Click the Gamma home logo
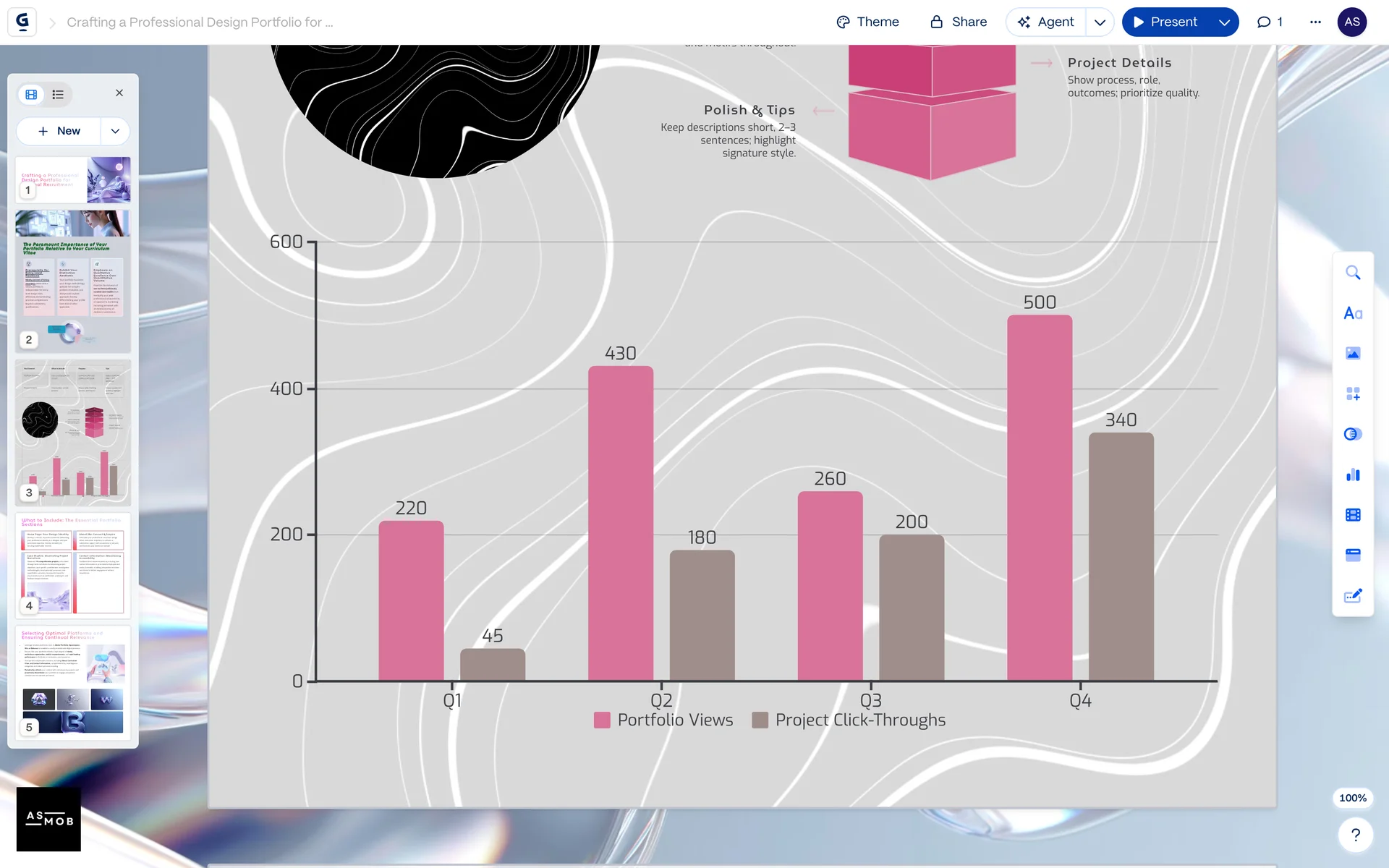Screen dimensions: 1389x868 (22, 22)
